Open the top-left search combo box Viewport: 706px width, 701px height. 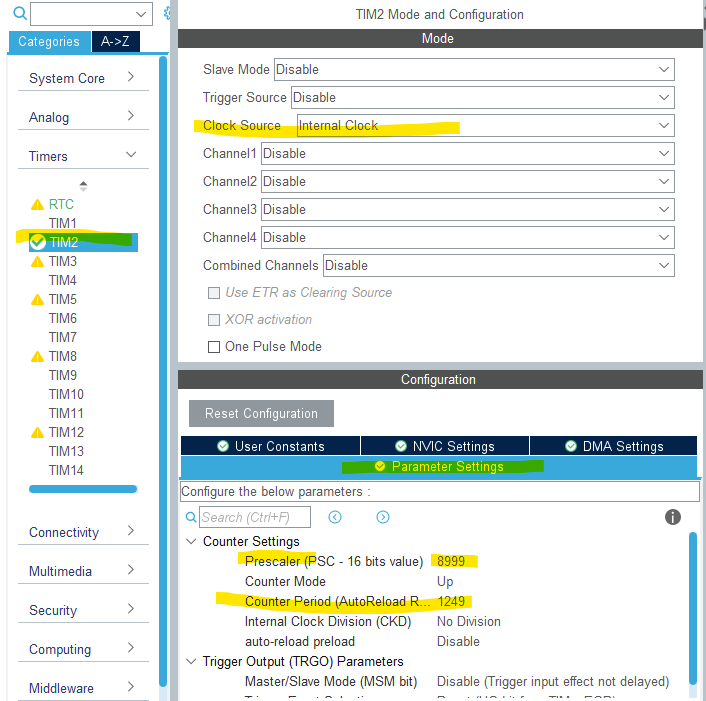(x=91, y=14)
